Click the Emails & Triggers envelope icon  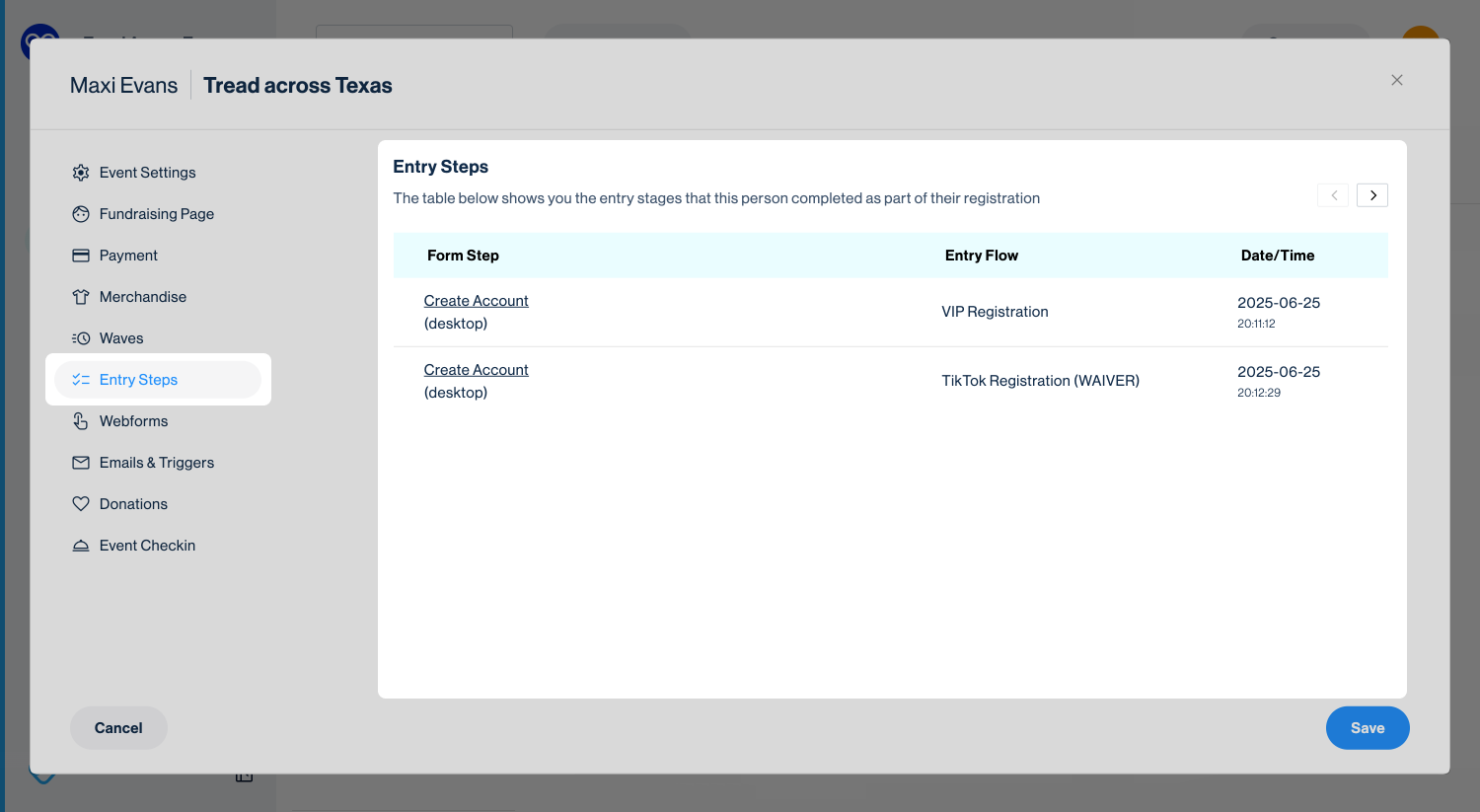[x=81, y=463]
